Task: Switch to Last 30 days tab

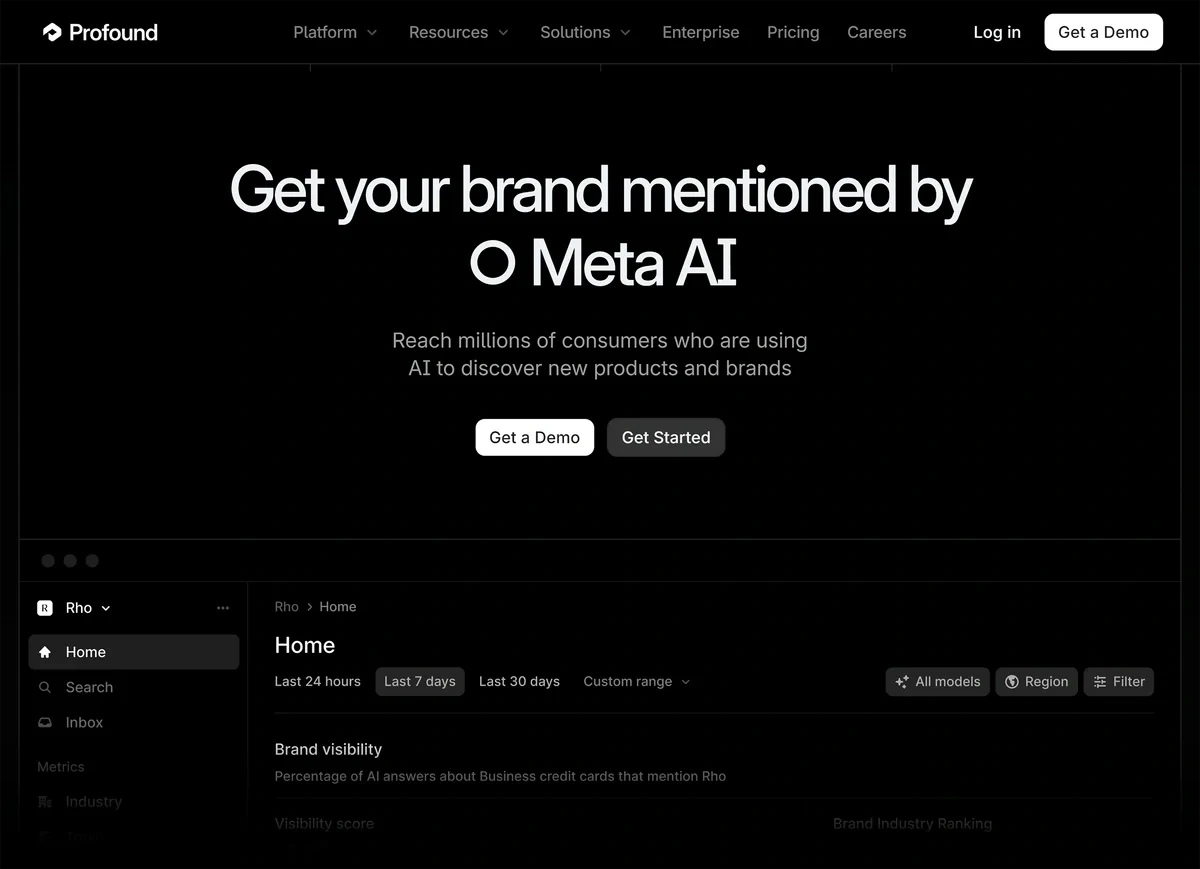Action: (519, 682)
